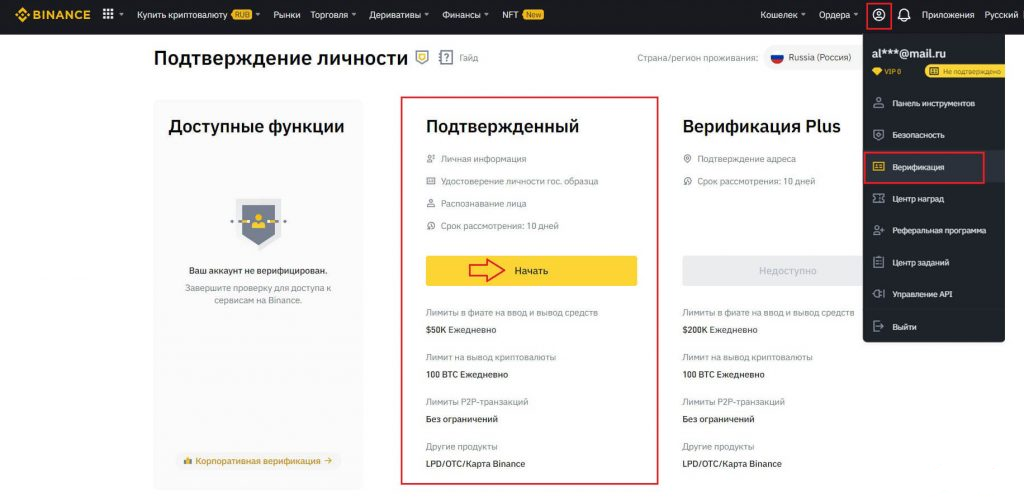Click the Выйти logout icon
This screenshot has height=497, width=1024.
(878, 327)
